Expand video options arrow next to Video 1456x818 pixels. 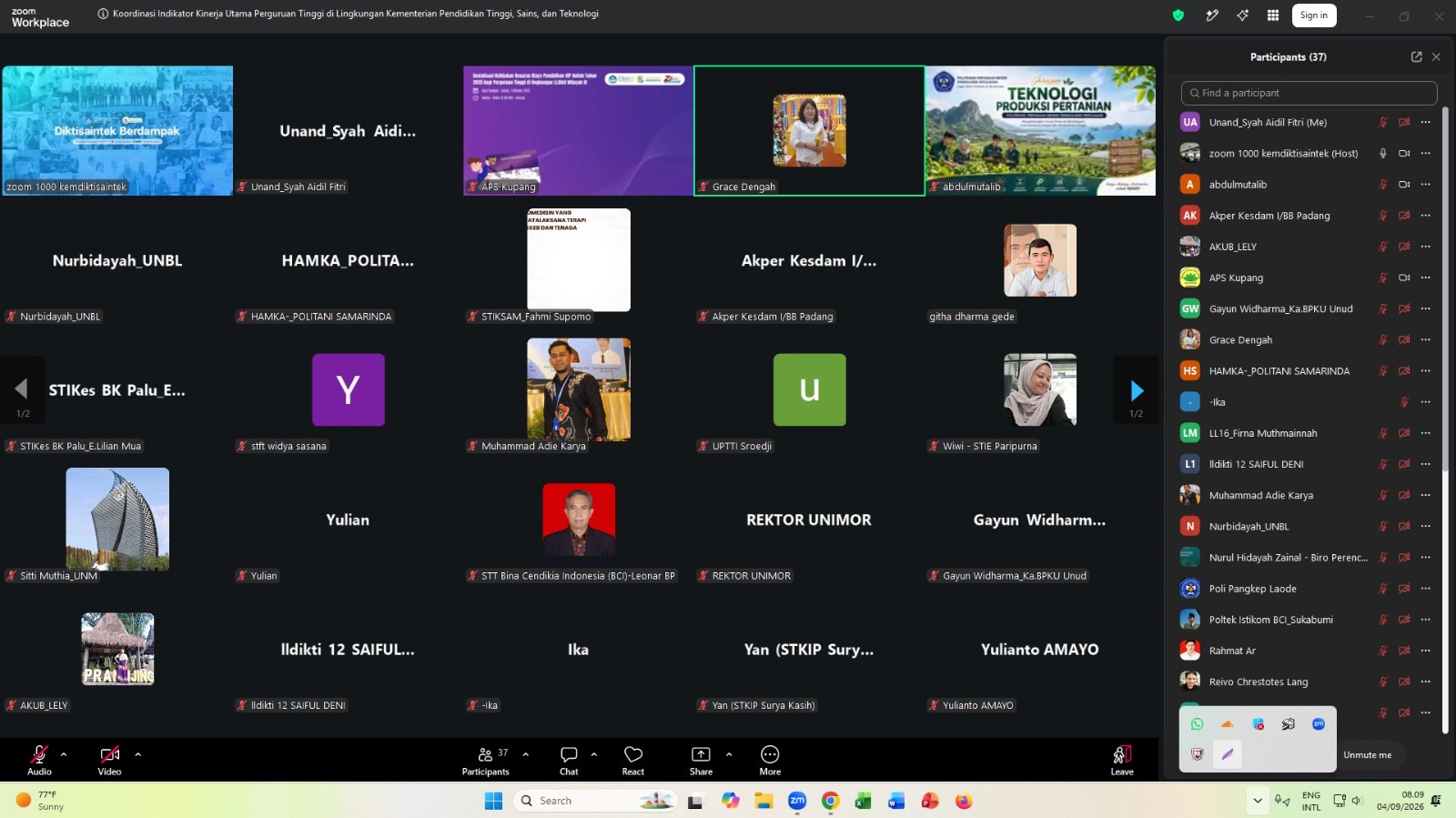click(x=137, y=754)
